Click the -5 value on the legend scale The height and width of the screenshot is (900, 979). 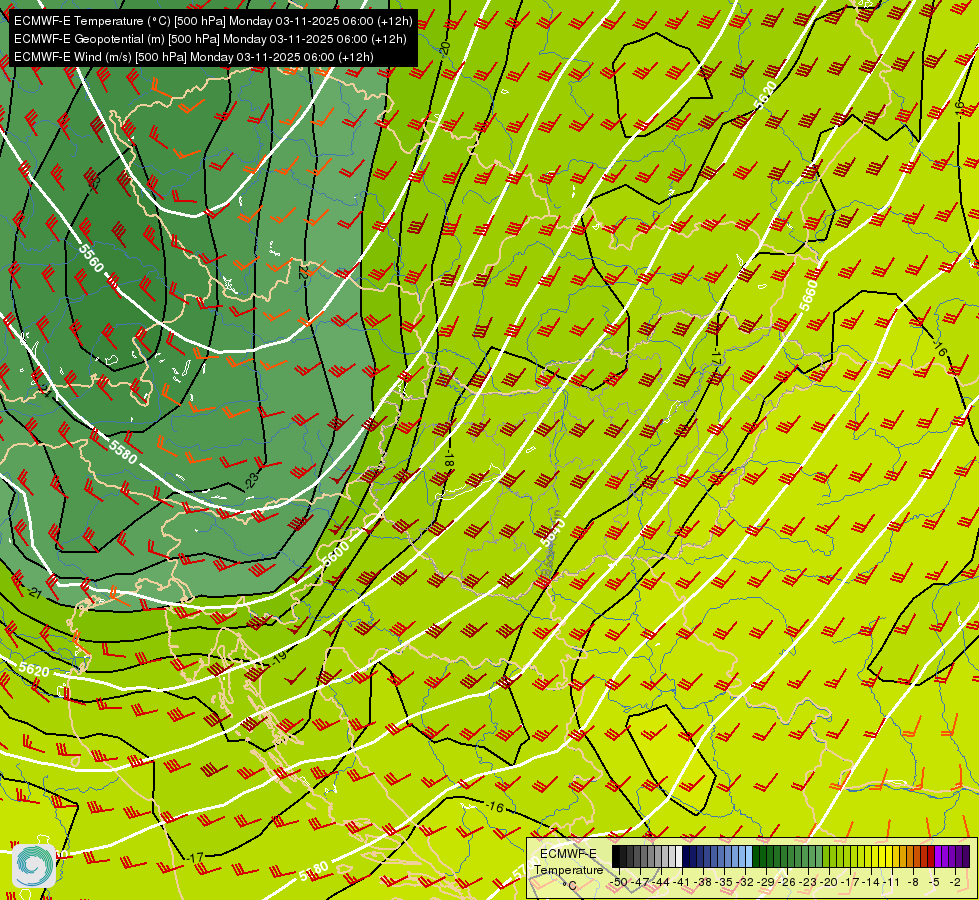934,882
